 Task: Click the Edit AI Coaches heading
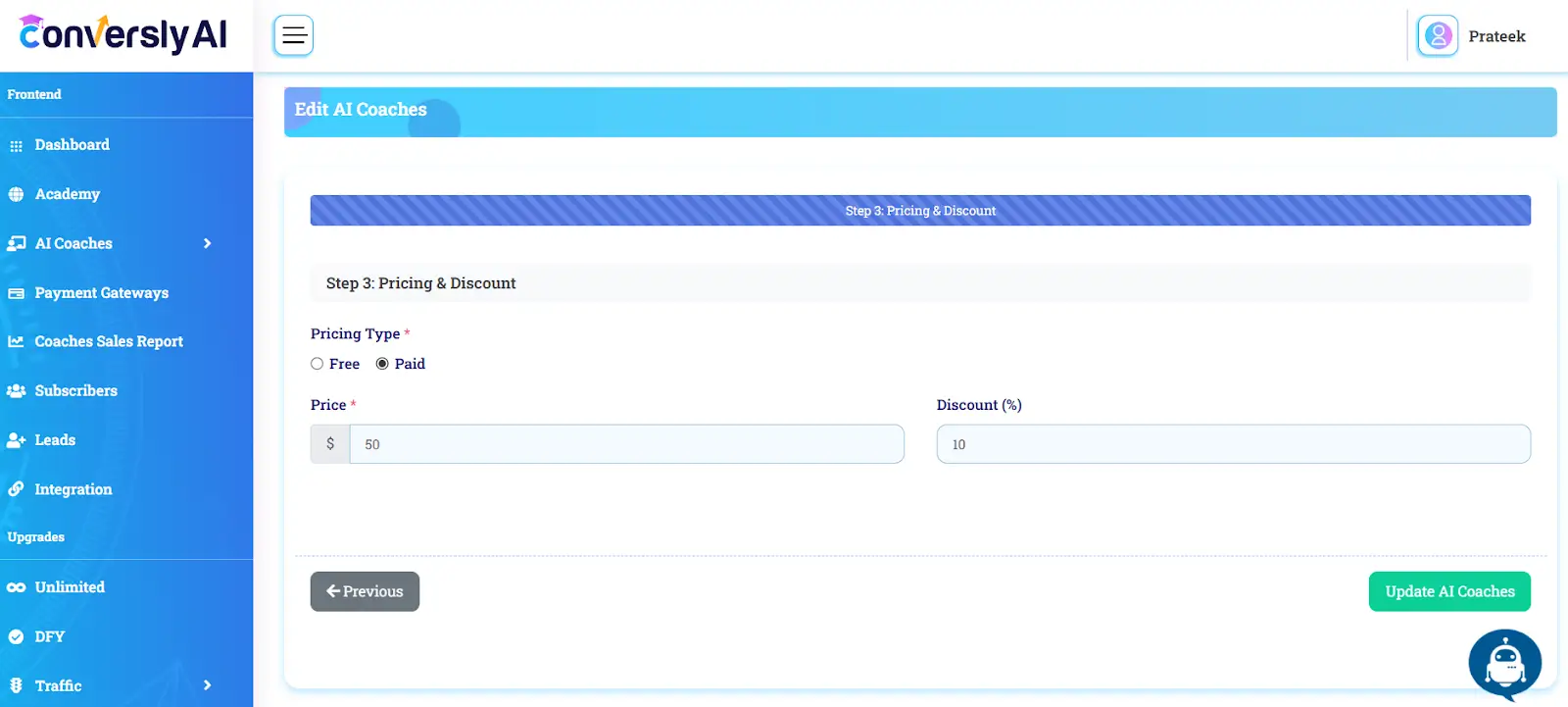(x=361, y=110)
